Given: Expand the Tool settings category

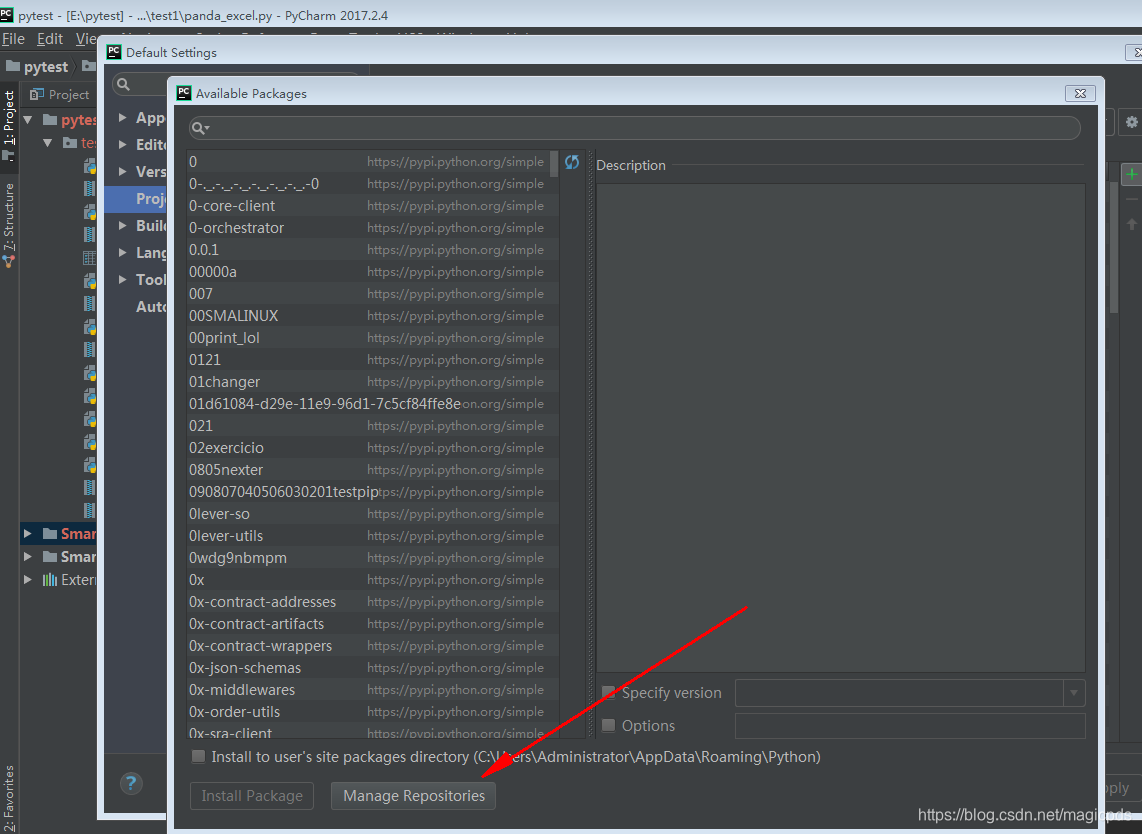Looking at the screenshot, I should pyautogui.click(x=122, y=279).
